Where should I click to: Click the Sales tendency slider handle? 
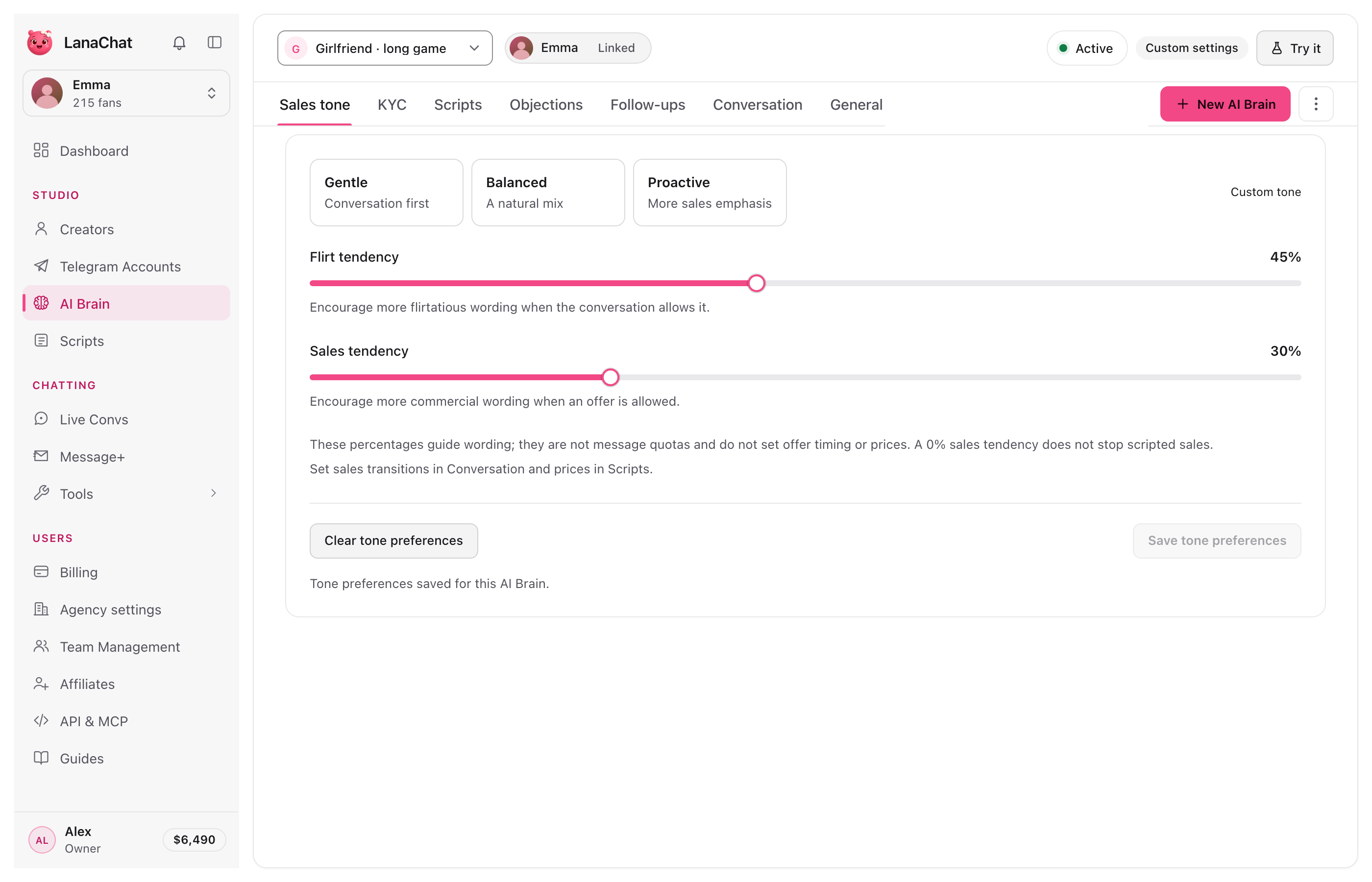point(611,377)
